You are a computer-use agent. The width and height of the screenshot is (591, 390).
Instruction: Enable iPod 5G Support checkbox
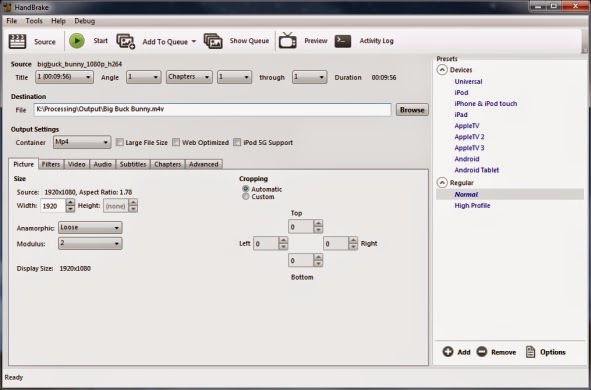click(x=237, y=142)
